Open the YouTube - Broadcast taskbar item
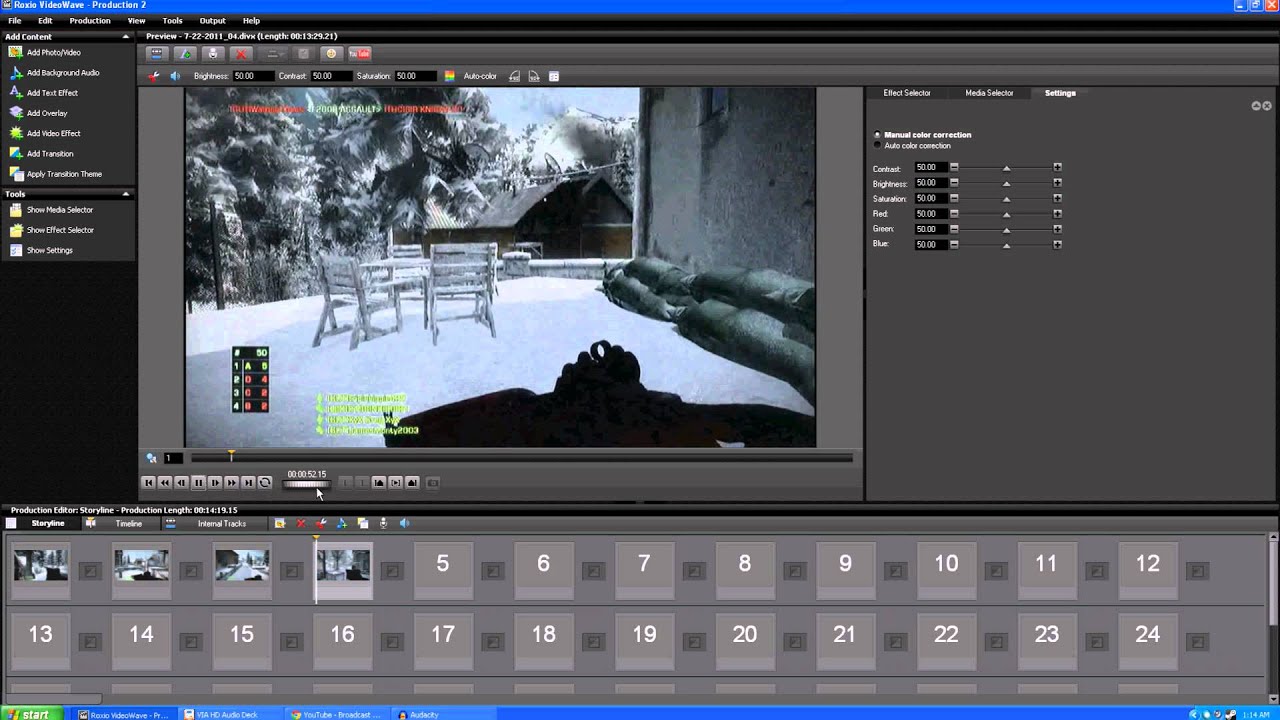The height and width of the screenshot is (720, 1280). [336, 715]
